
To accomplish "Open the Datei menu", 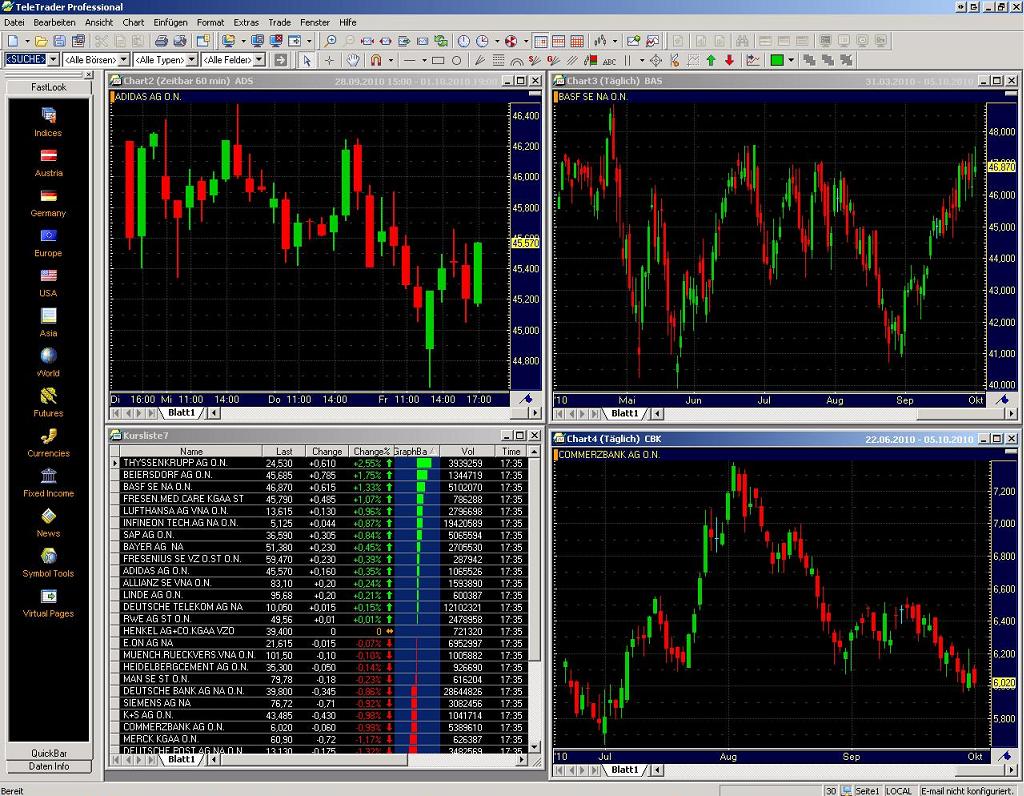I will point(14,22).
